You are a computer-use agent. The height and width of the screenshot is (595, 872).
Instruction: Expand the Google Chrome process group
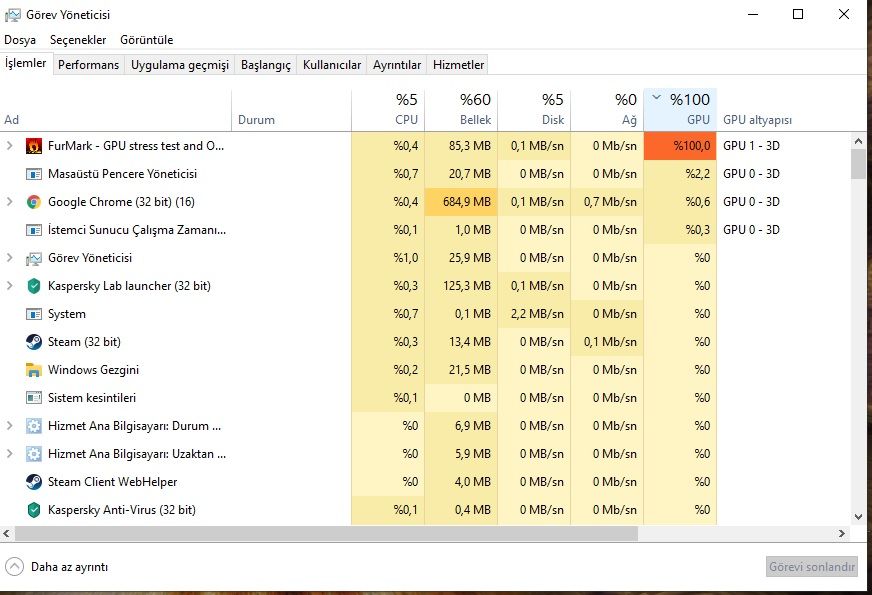click(x=9, y=201)
